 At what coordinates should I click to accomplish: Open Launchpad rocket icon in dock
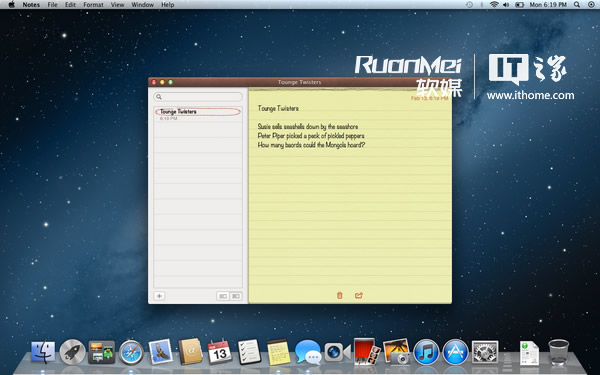[72, 352]
